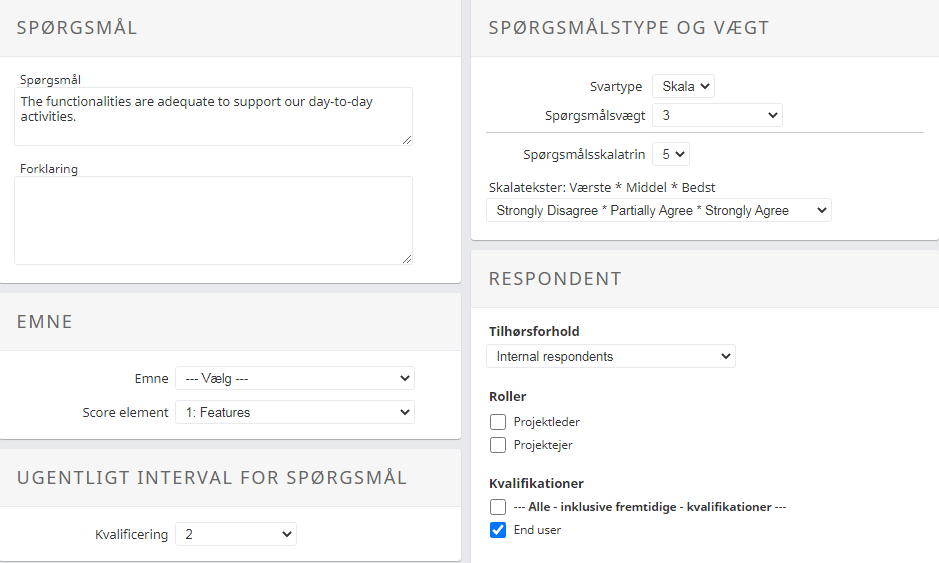The image size is (939, 563).
Task: Open the Skalatekster scale text dropdown
Action: (x=658, y=210)
